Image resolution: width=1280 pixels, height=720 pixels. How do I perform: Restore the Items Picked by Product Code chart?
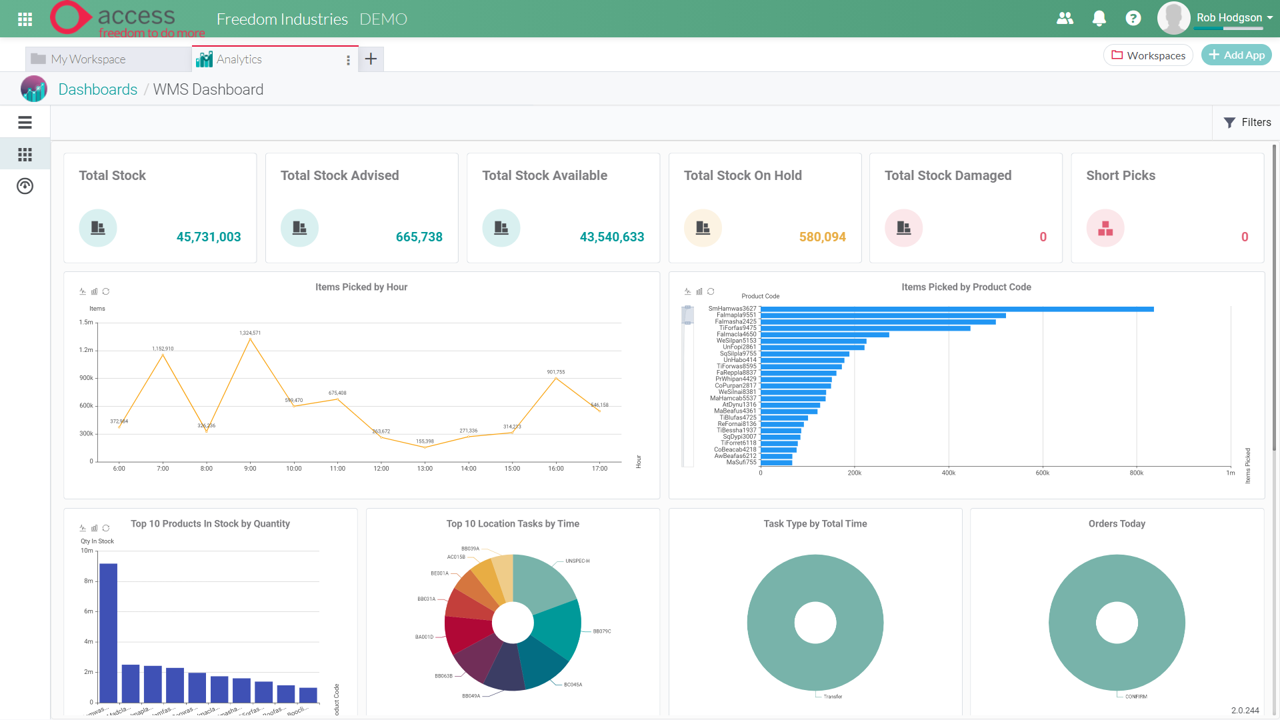[x=711, y=292]
